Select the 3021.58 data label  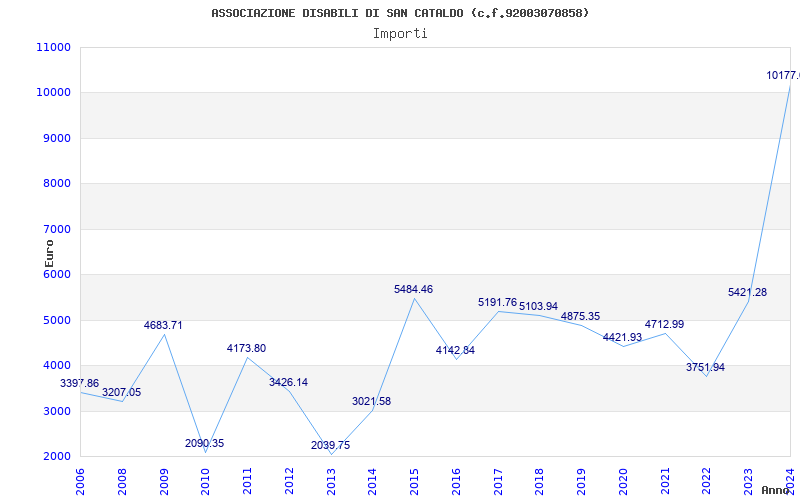[x=371, y=401]
